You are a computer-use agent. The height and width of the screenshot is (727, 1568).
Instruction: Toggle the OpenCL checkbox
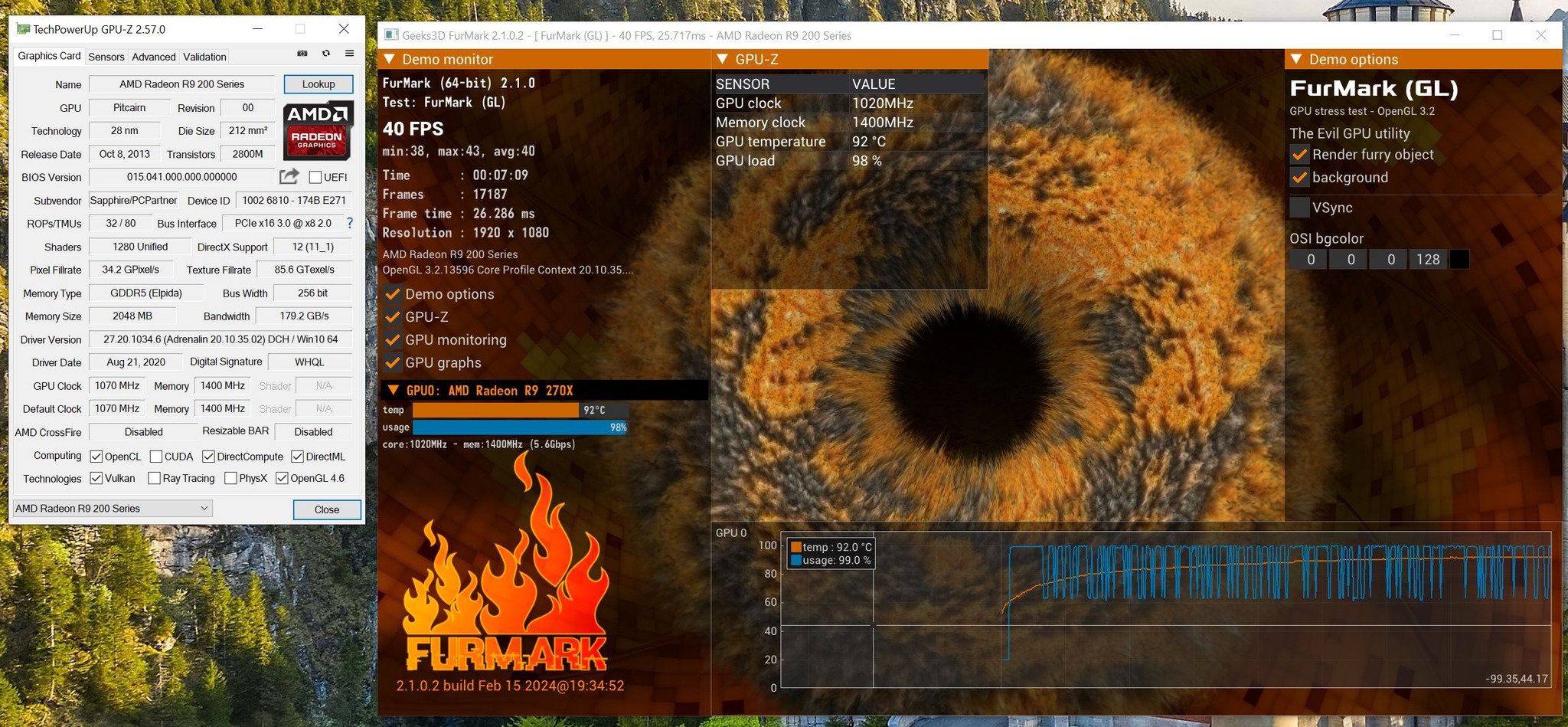tap(96, 457)
